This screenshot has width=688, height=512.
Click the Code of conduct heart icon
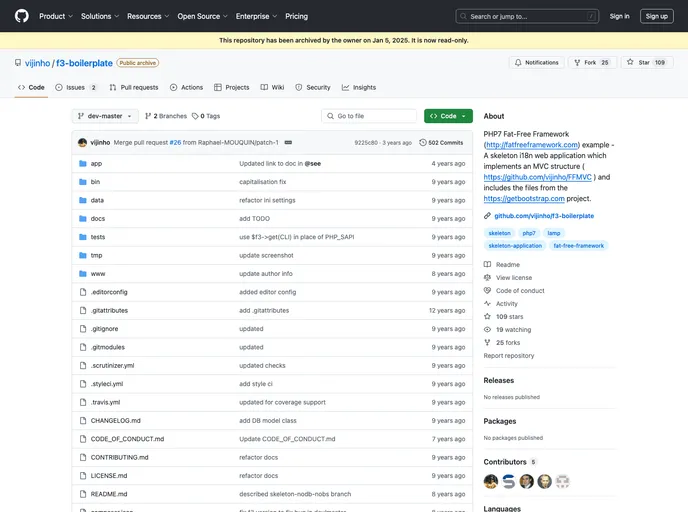(x=487, y=290)
